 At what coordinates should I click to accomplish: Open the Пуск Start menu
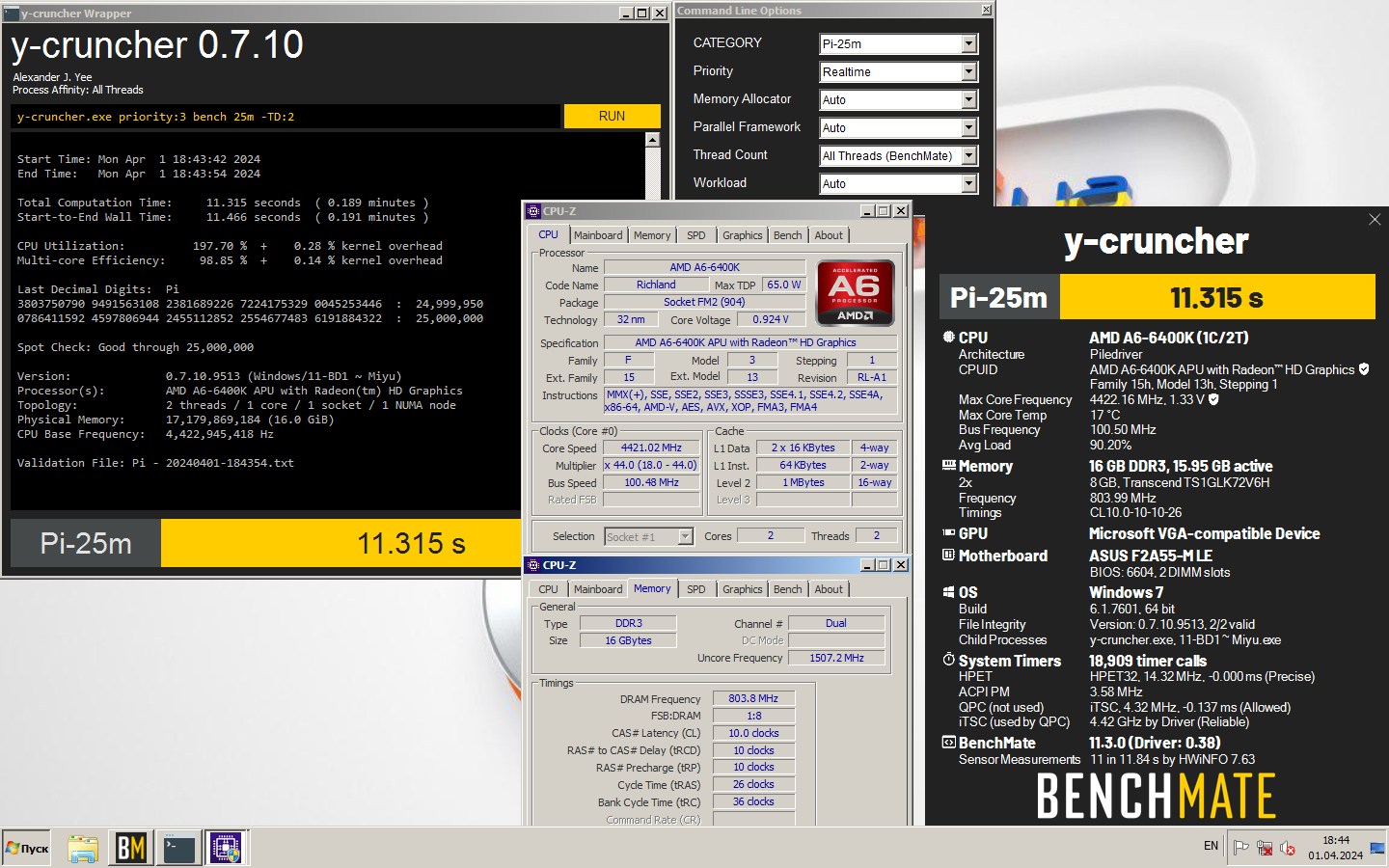[x=27, y=849]
